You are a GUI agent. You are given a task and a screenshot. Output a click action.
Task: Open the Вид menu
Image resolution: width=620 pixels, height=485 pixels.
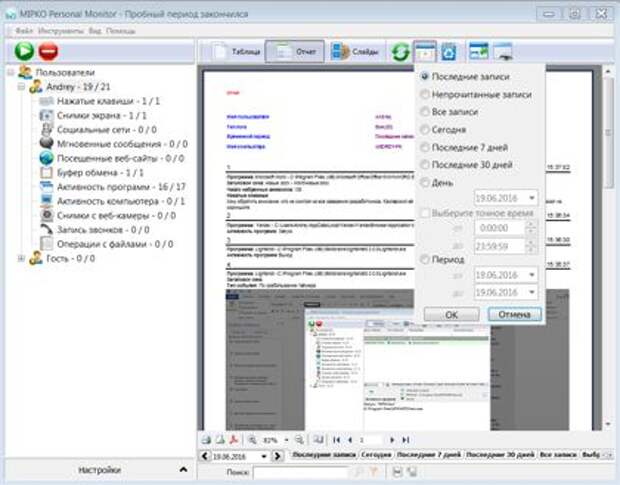[x=95, y=31]
